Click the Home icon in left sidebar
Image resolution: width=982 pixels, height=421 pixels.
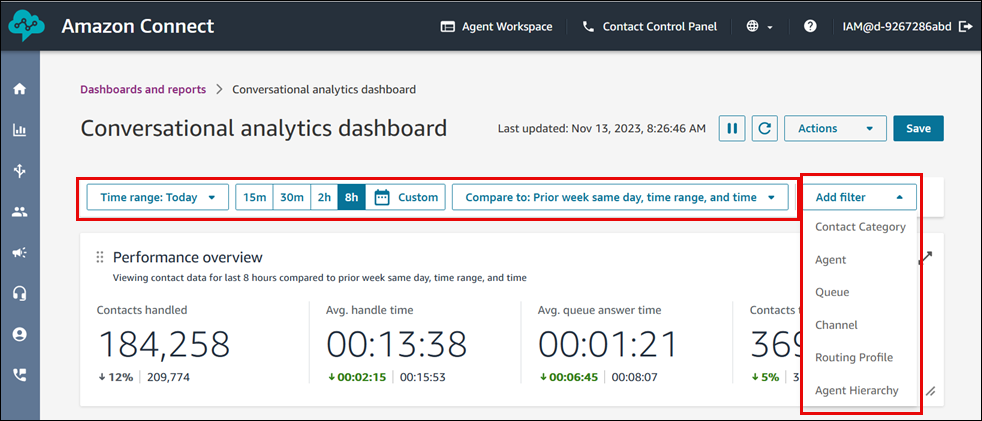click(19, 89)
